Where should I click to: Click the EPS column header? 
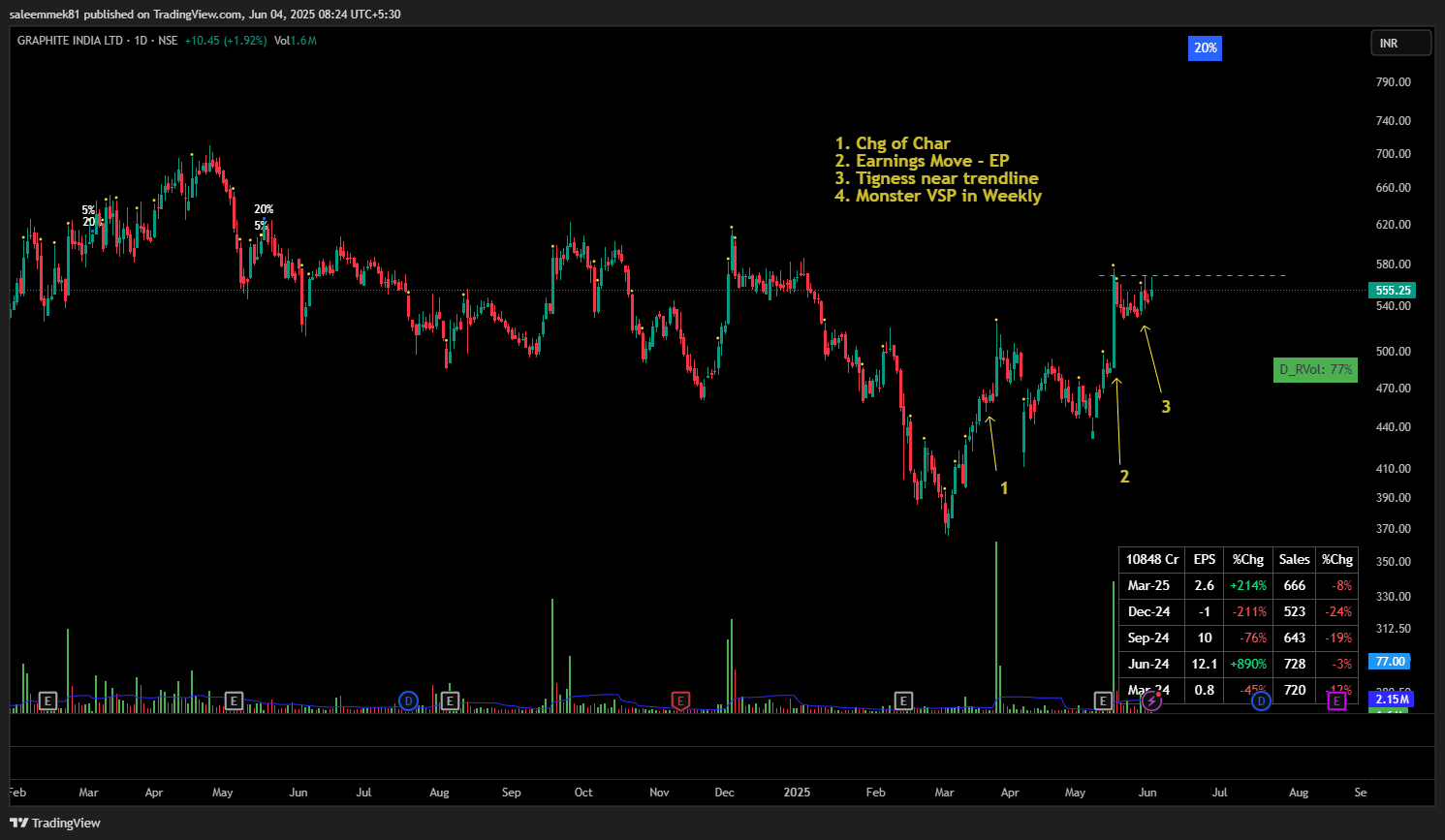1205,559
